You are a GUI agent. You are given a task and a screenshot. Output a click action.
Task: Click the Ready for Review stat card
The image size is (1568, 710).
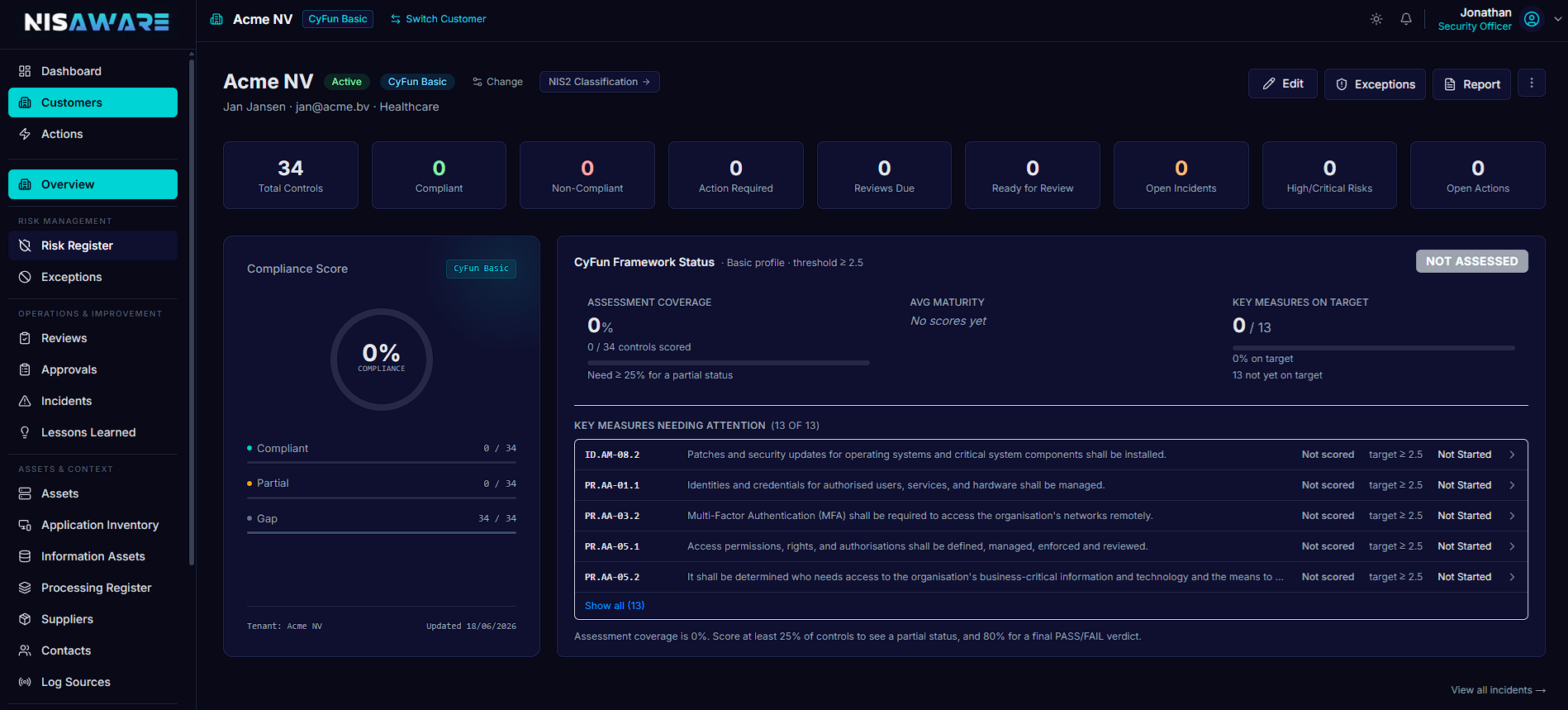[1033, 175]
